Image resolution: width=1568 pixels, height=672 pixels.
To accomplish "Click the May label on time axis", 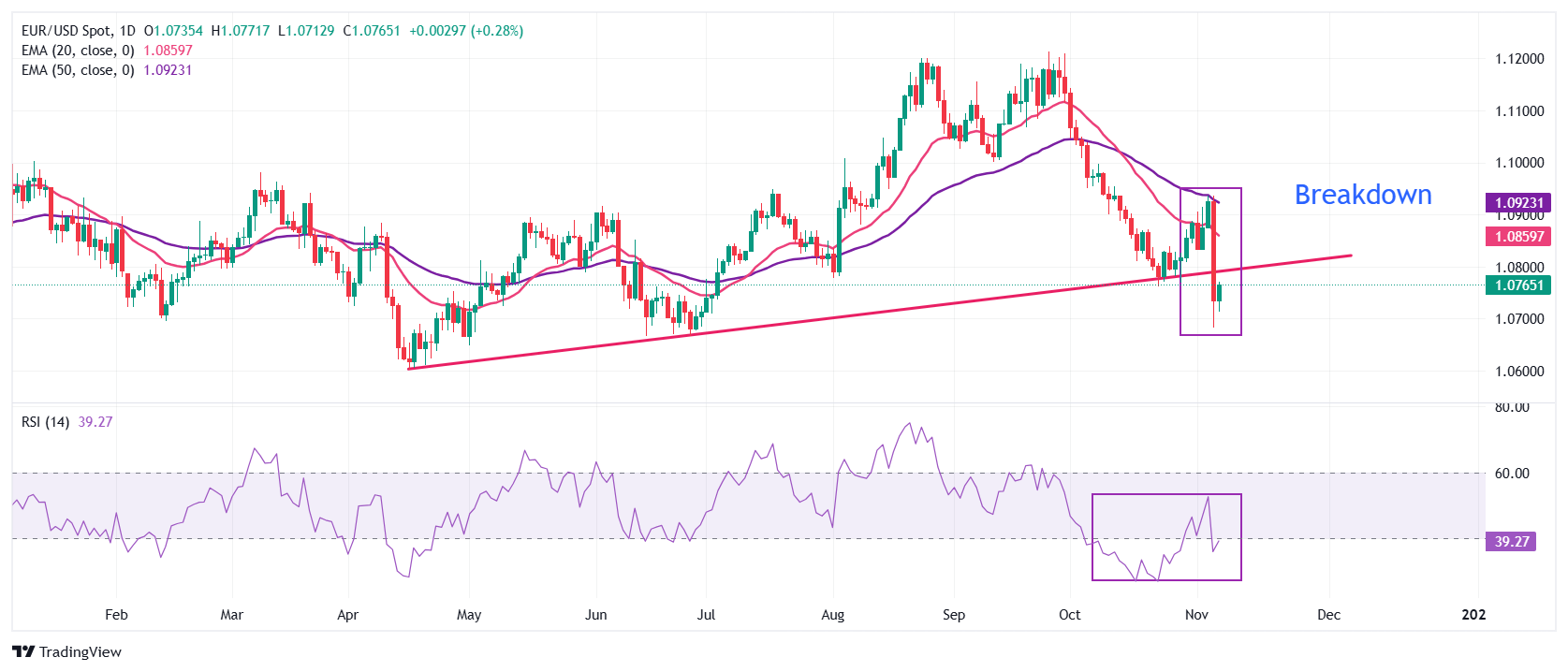I will click(x=469, y=615).
